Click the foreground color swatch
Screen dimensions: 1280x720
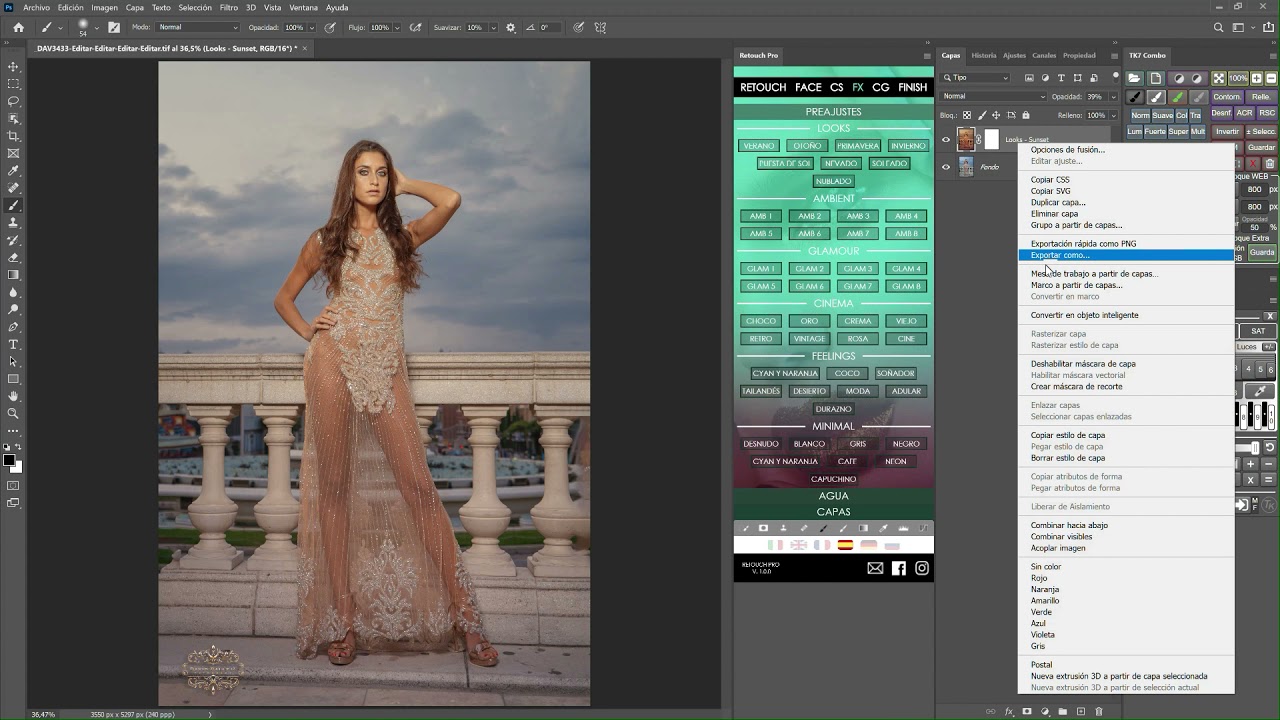pyautogui.click(x=9, y=461)
